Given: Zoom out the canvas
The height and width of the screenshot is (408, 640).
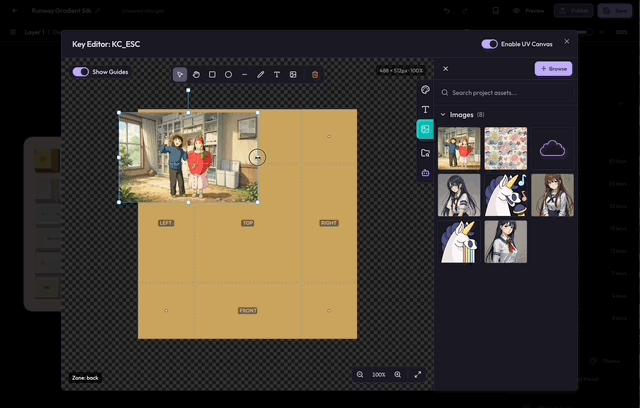Looking at the screenshot, I should 360,375.
